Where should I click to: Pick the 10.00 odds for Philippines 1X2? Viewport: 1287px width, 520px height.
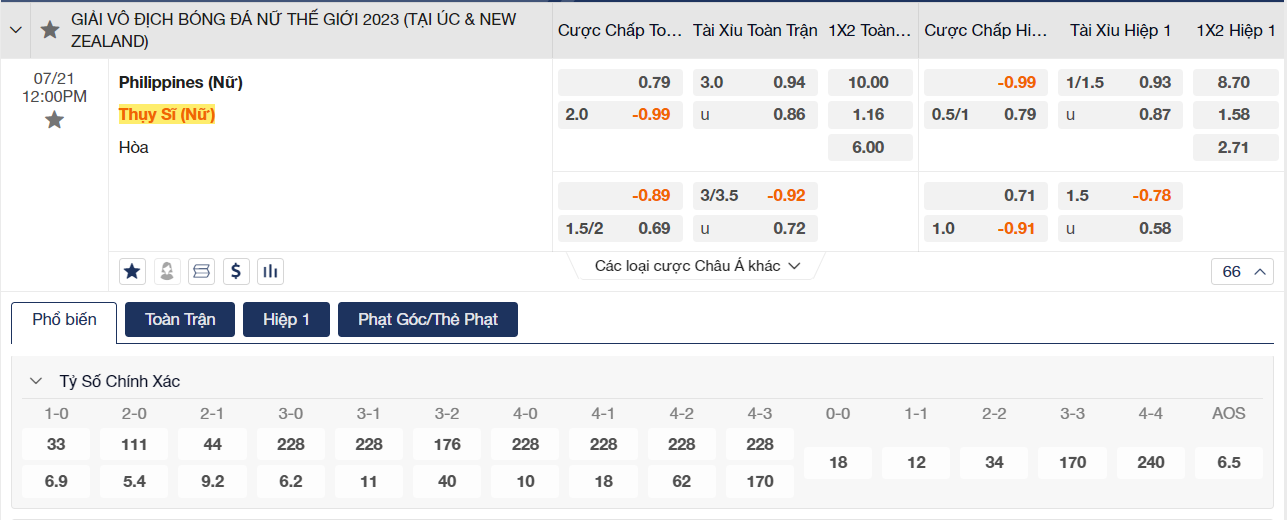tap(869, 83)
